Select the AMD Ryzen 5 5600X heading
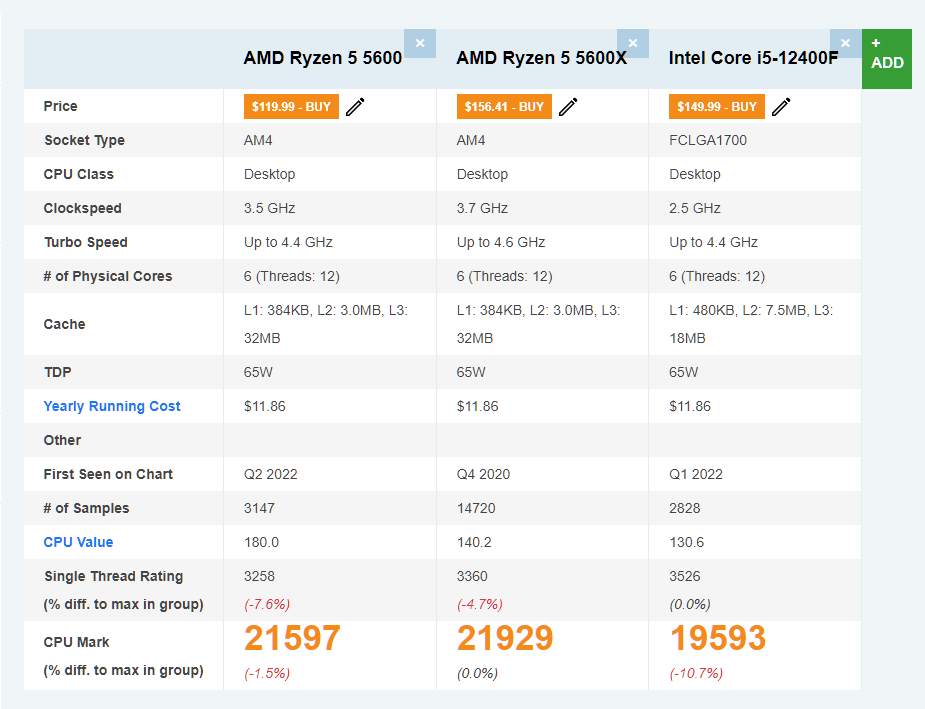 (542, 58)
